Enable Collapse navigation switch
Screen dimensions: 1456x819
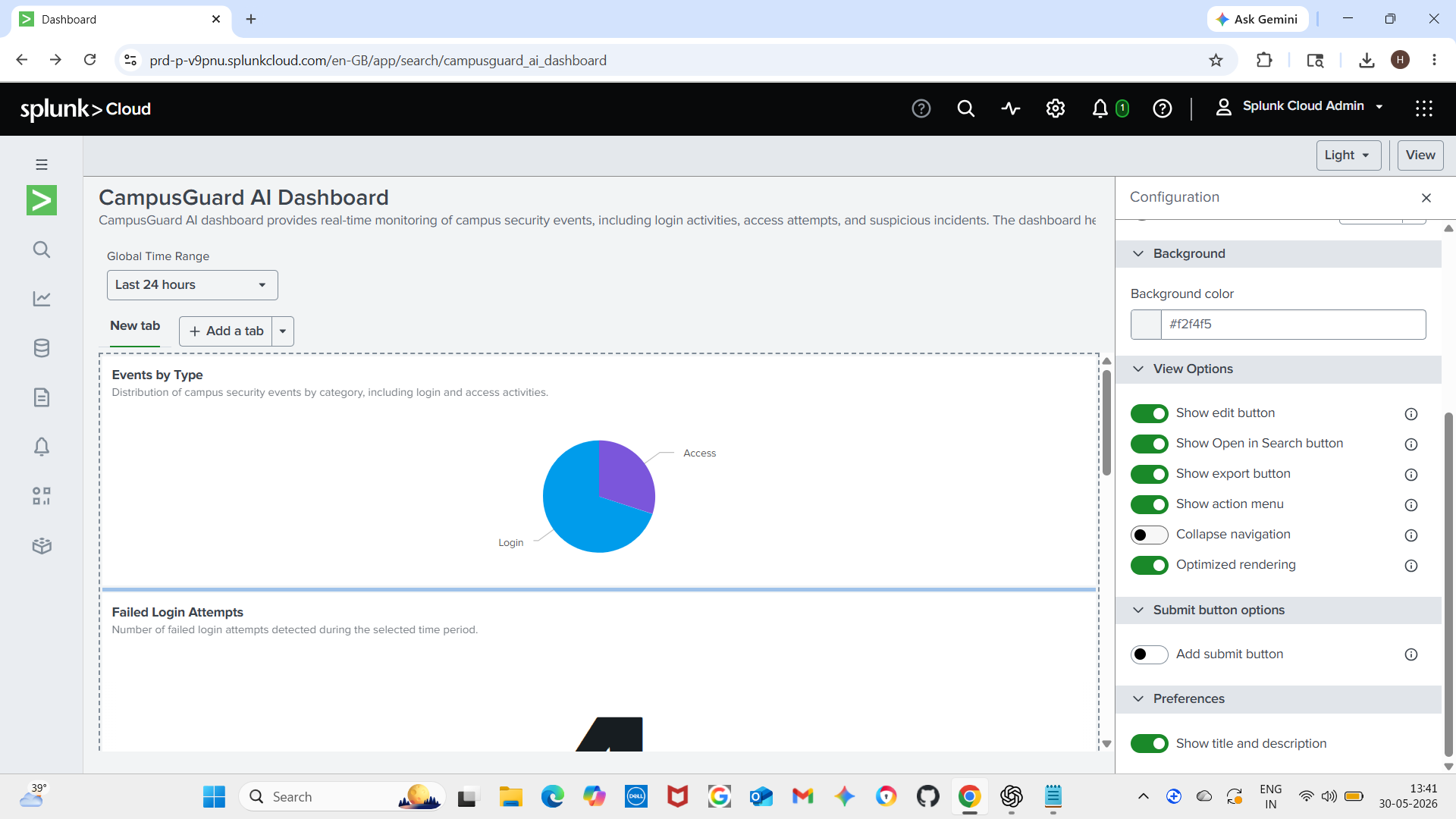1150,535
